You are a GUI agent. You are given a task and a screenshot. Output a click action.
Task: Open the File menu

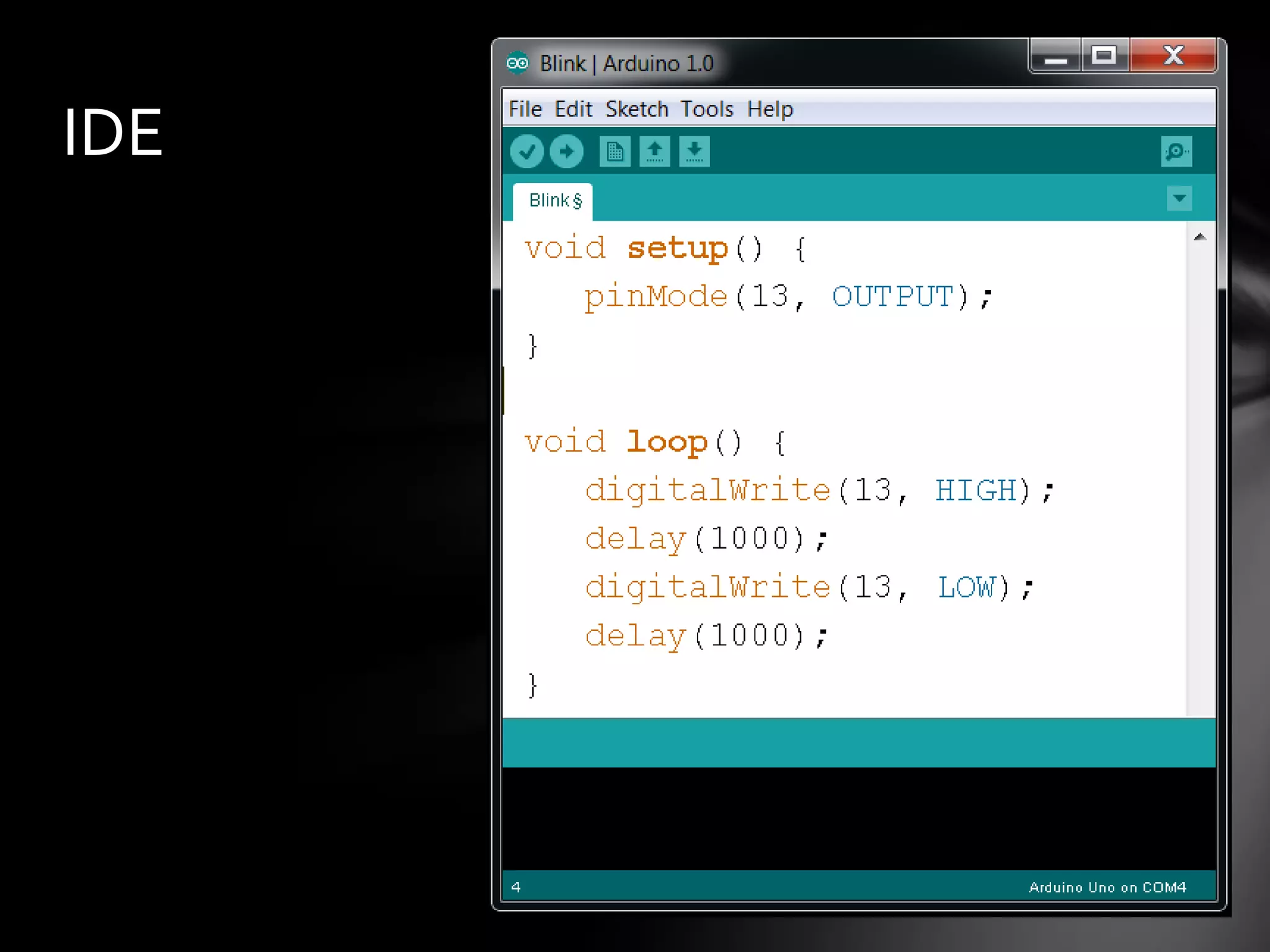coord(525,109)
